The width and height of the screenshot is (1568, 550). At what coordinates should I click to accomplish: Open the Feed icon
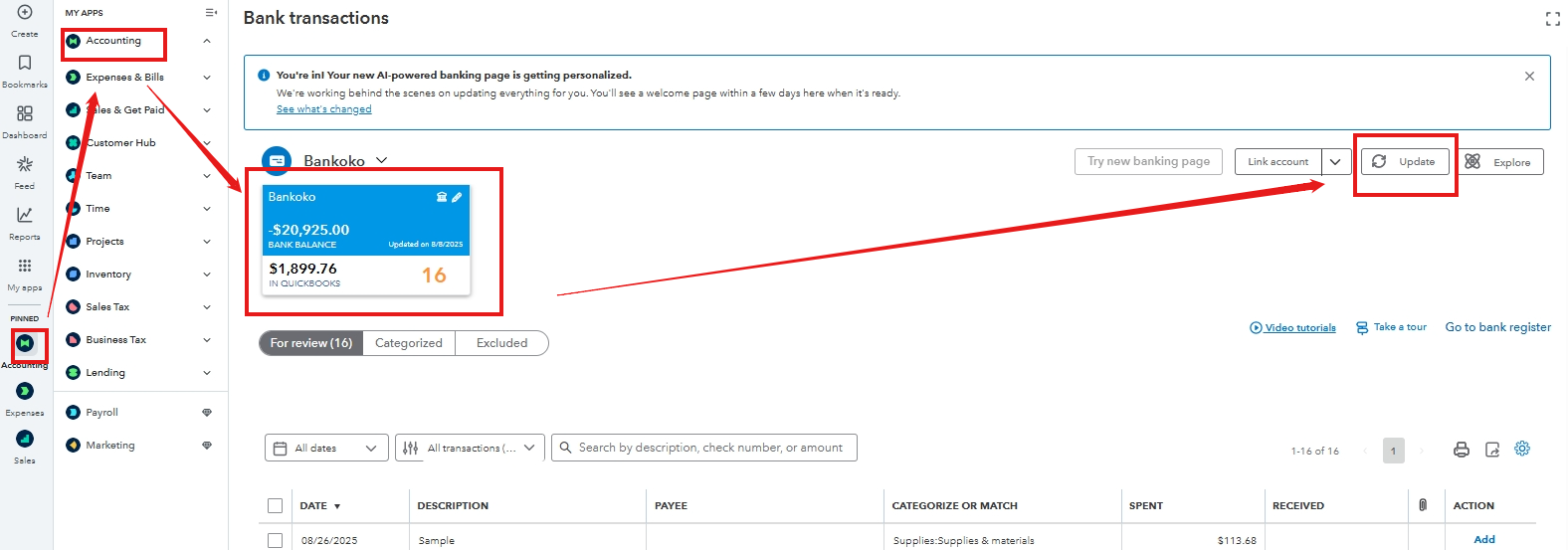25,164
